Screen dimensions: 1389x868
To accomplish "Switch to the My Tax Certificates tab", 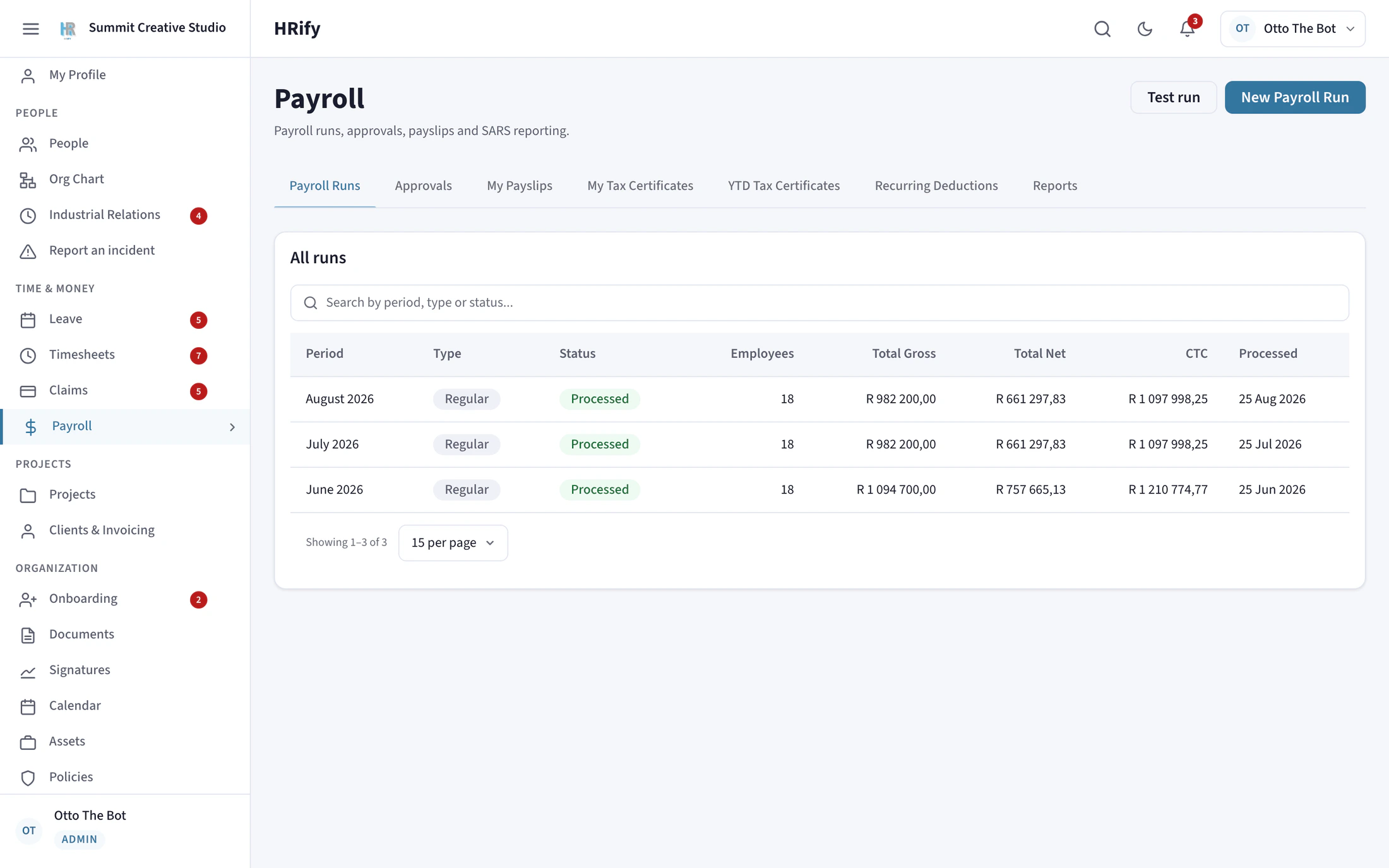I will (640, 186).
